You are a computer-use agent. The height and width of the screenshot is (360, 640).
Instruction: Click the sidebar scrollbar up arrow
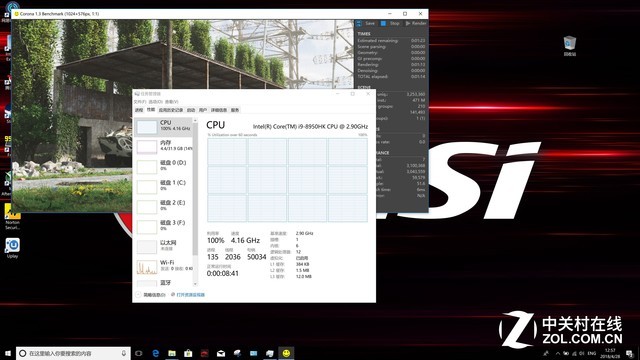[x=195, y=121]
